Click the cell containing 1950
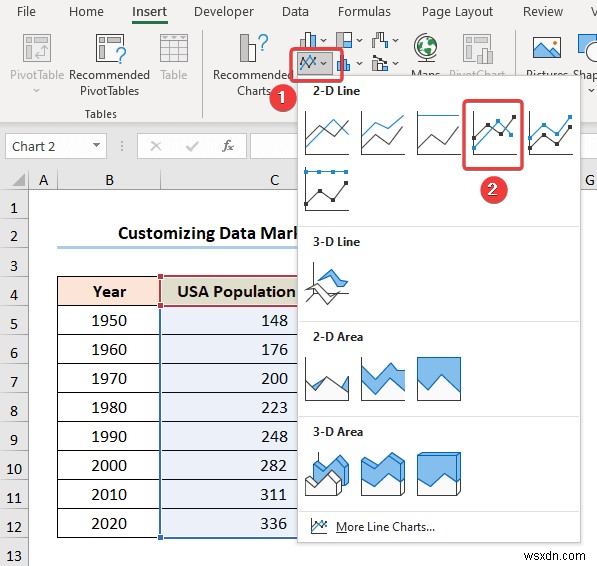597x566 pixels. coord(109,320)
